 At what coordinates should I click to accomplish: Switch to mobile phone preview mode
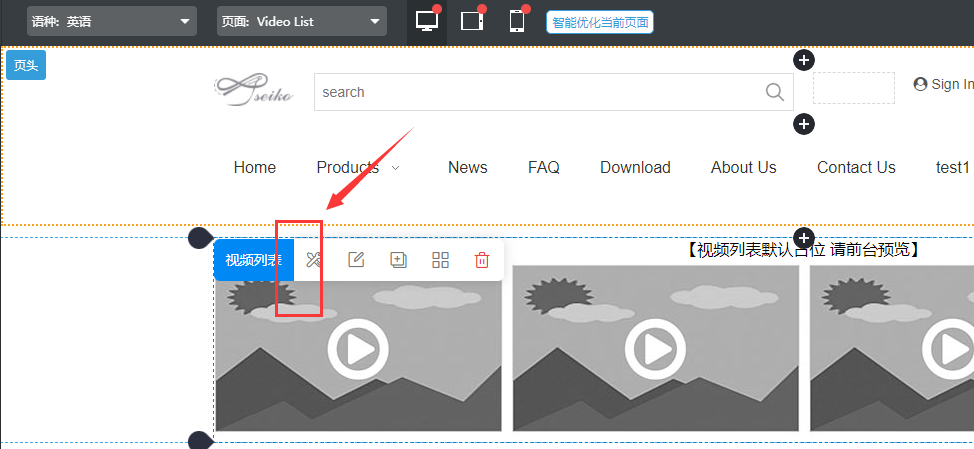517,21
